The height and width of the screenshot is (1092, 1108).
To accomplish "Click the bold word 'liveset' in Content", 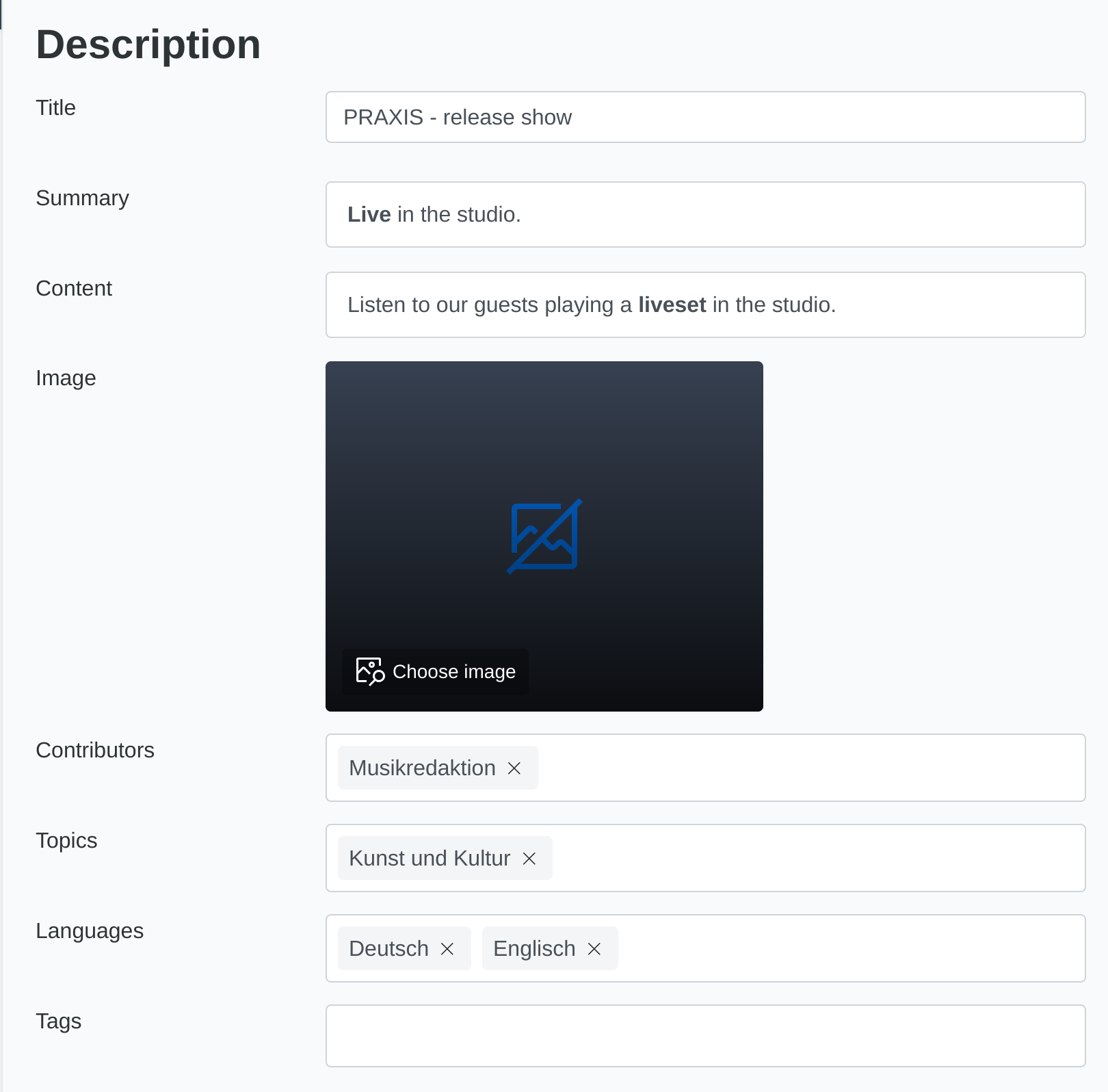I will 672,304.
